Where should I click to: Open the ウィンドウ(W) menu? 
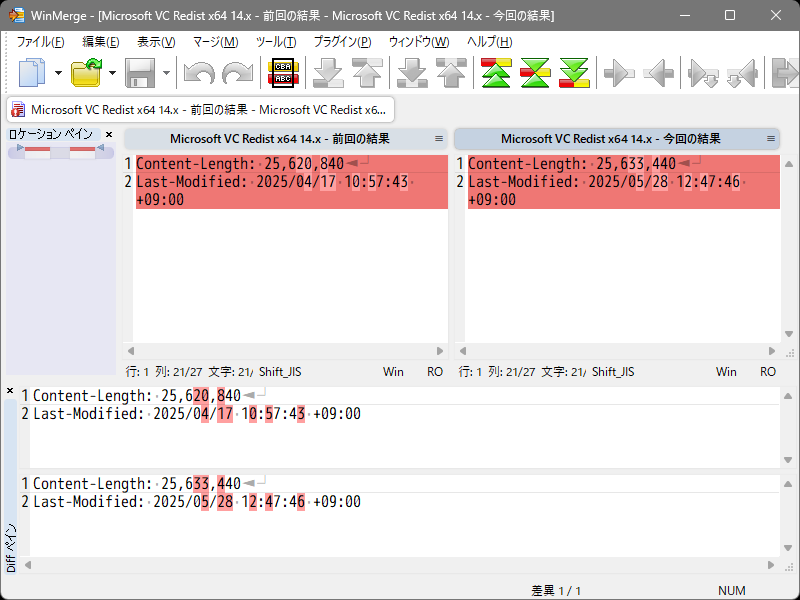point(419,42)
